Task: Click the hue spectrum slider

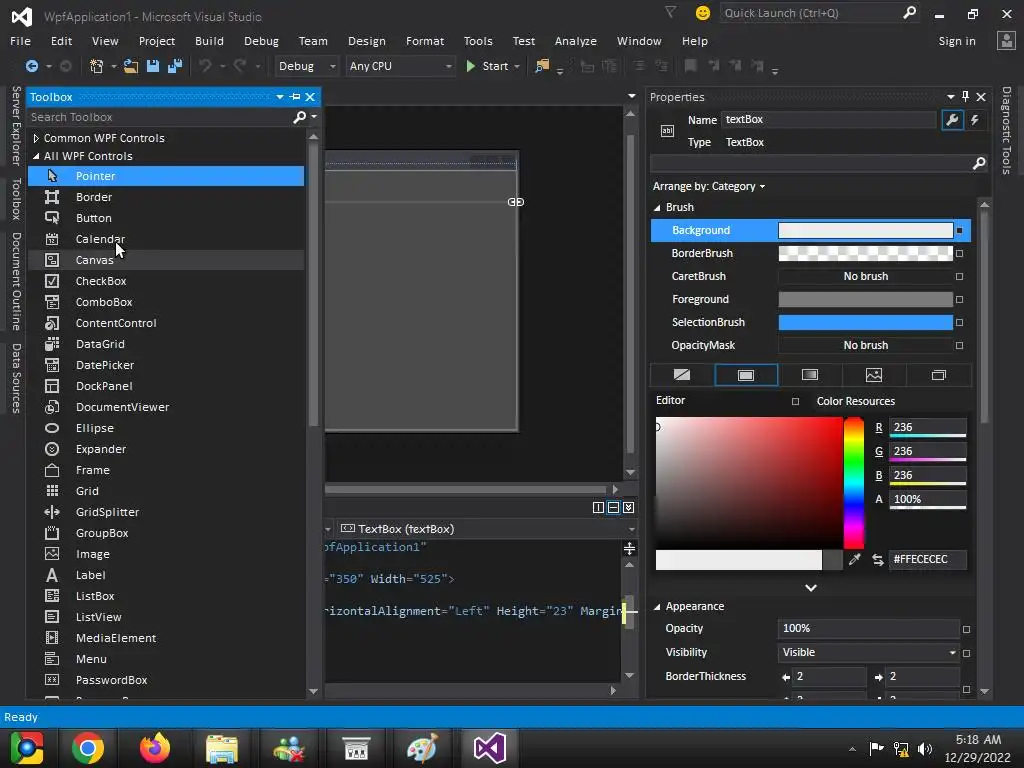Action: 854,483
